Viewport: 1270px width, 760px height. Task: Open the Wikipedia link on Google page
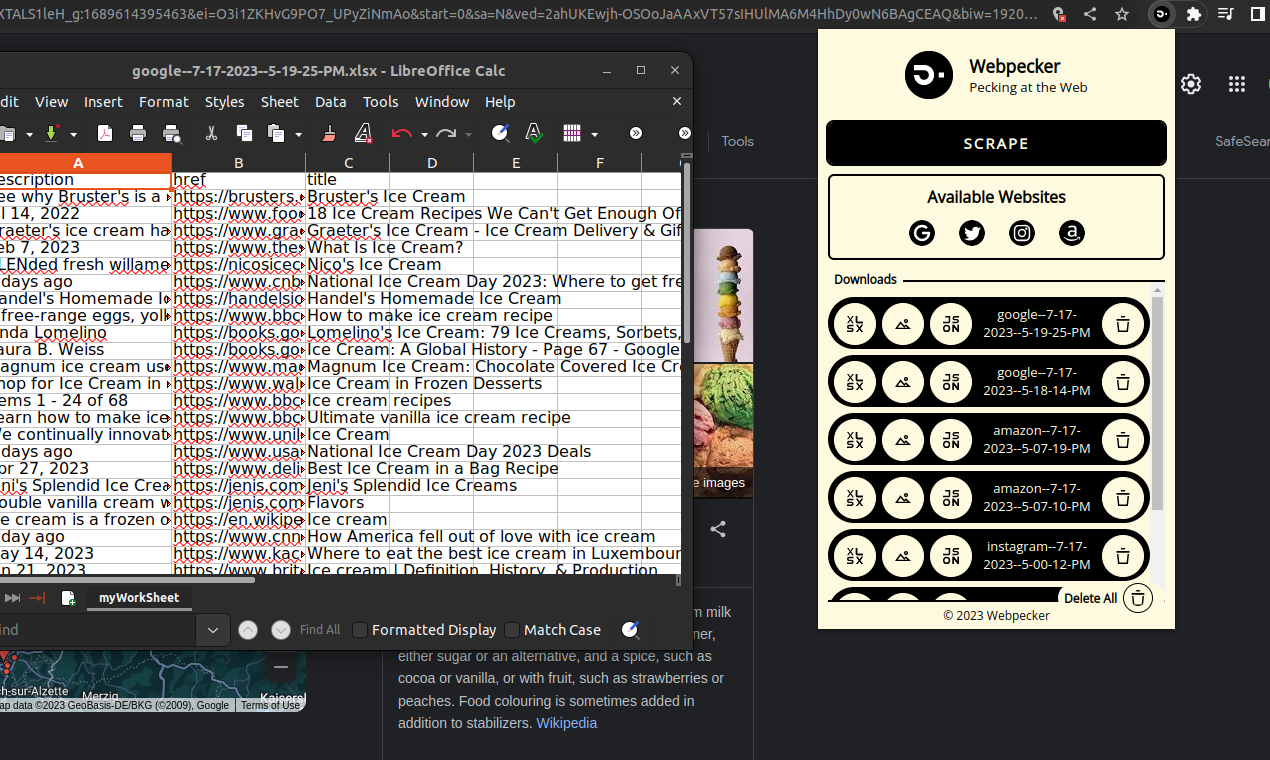[567, 723]
